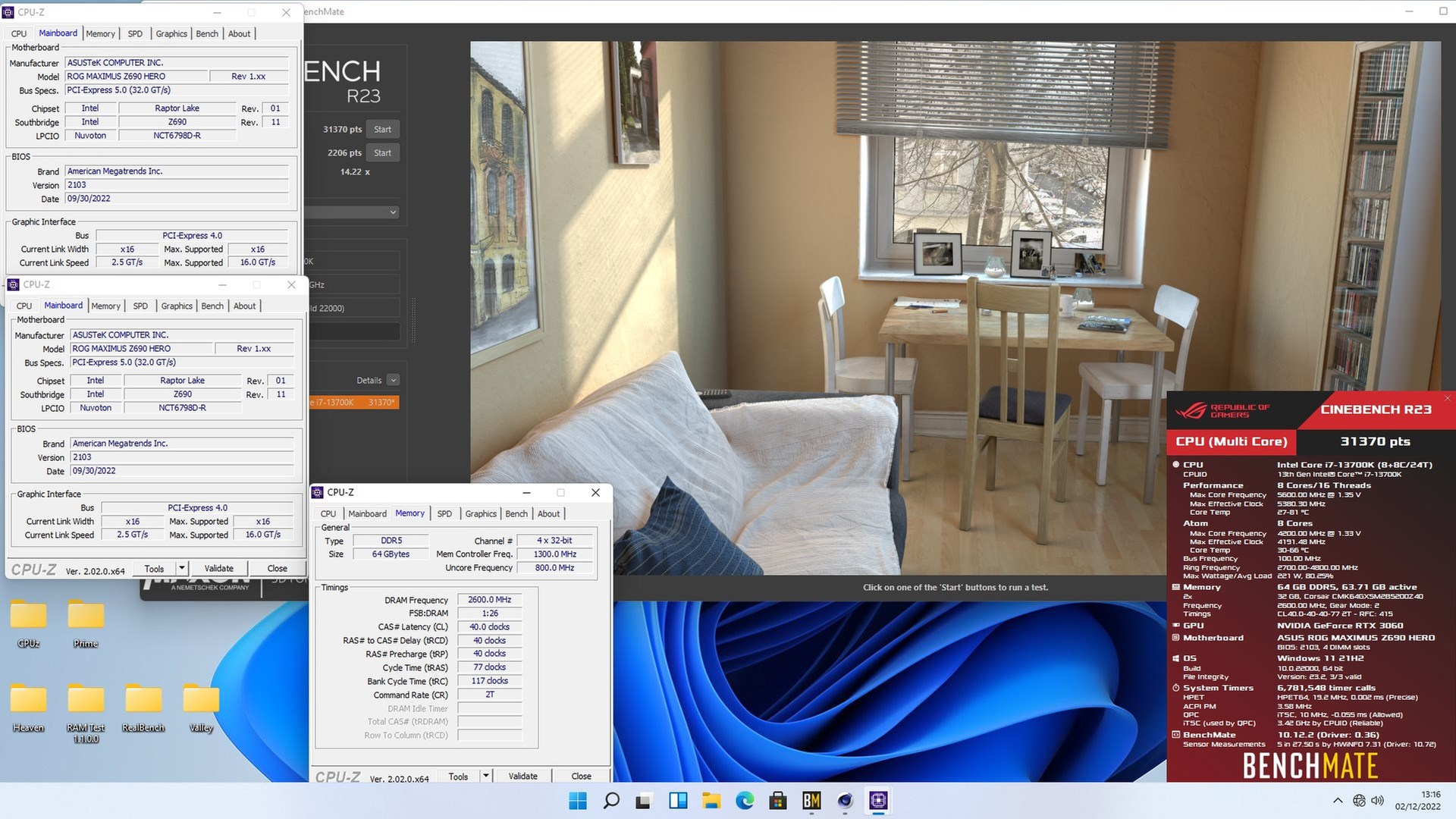Click Tools button in middle CPU-Z window
This screenshot has height=819, width=1456.
point(154,568)
